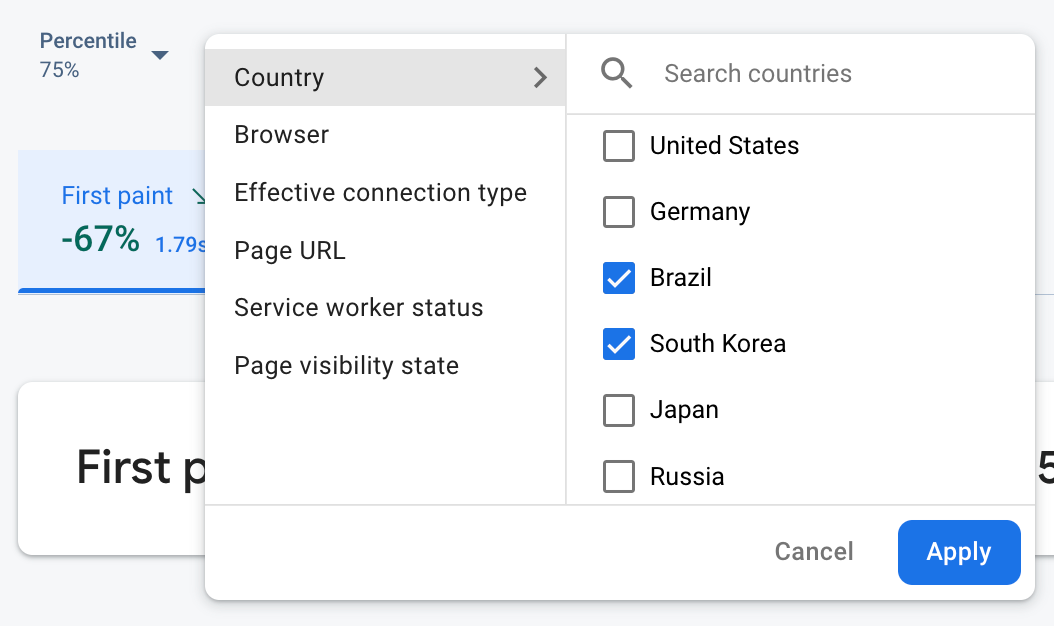Select the Browser filter option
The width and height of the screenshot is (1054, 626).
pos(281,135)
